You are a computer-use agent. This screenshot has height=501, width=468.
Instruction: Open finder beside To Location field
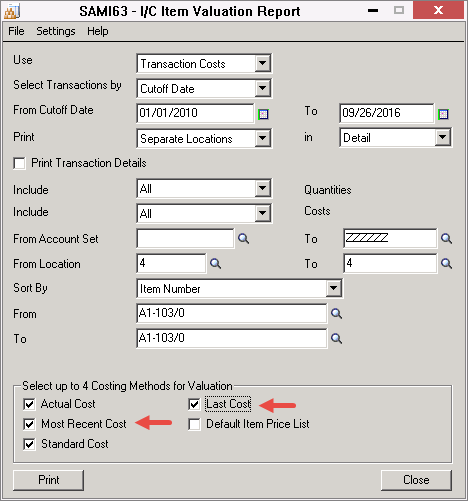tap(446, 264)
